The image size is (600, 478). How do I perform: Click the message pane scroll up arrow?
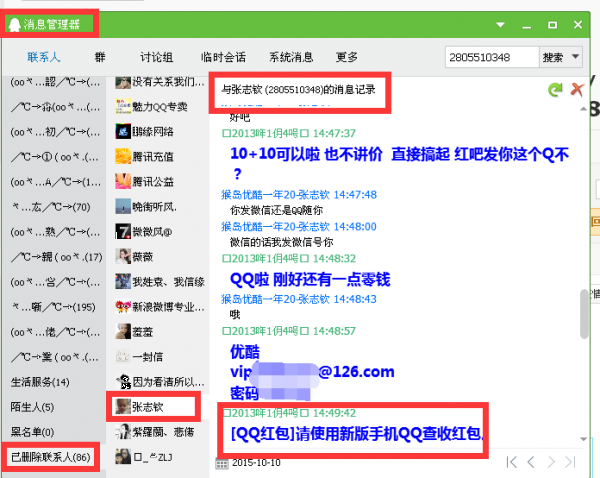[584, 109]
